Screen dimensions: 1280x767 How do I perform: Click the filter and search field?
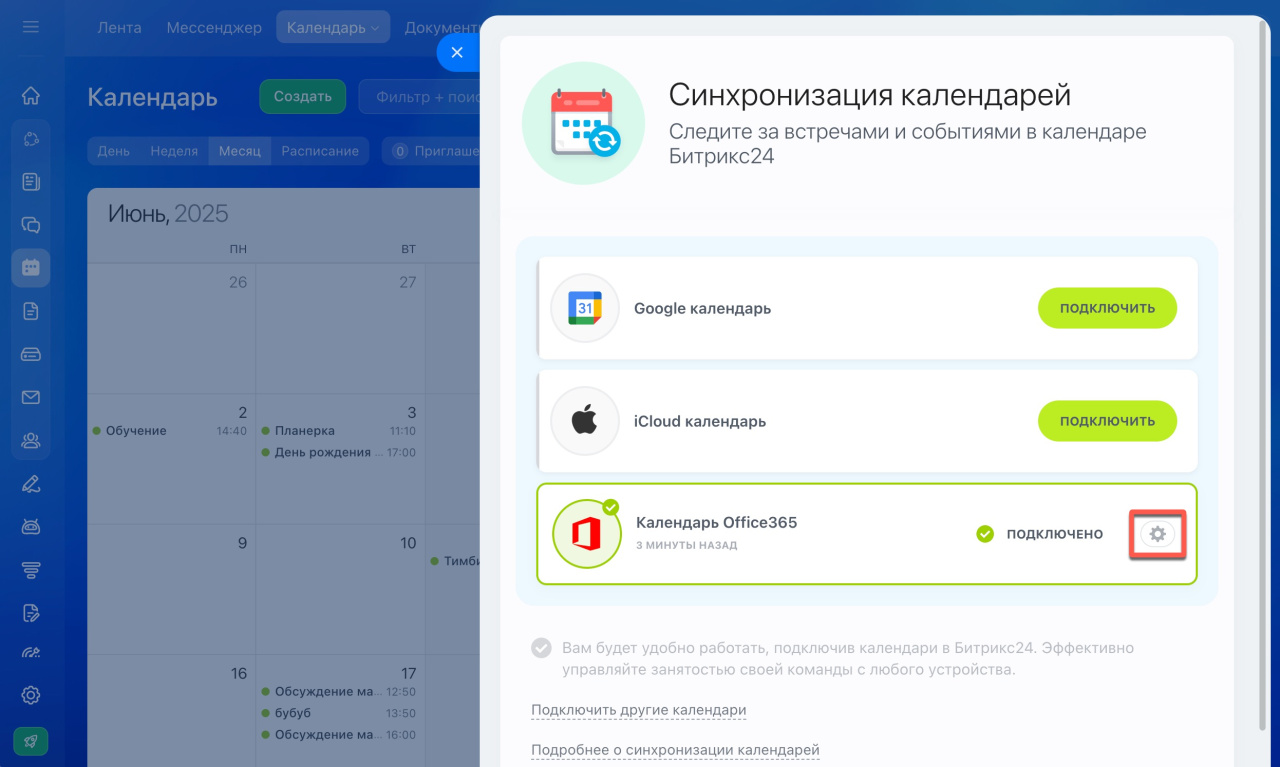(x=420, y=97)
